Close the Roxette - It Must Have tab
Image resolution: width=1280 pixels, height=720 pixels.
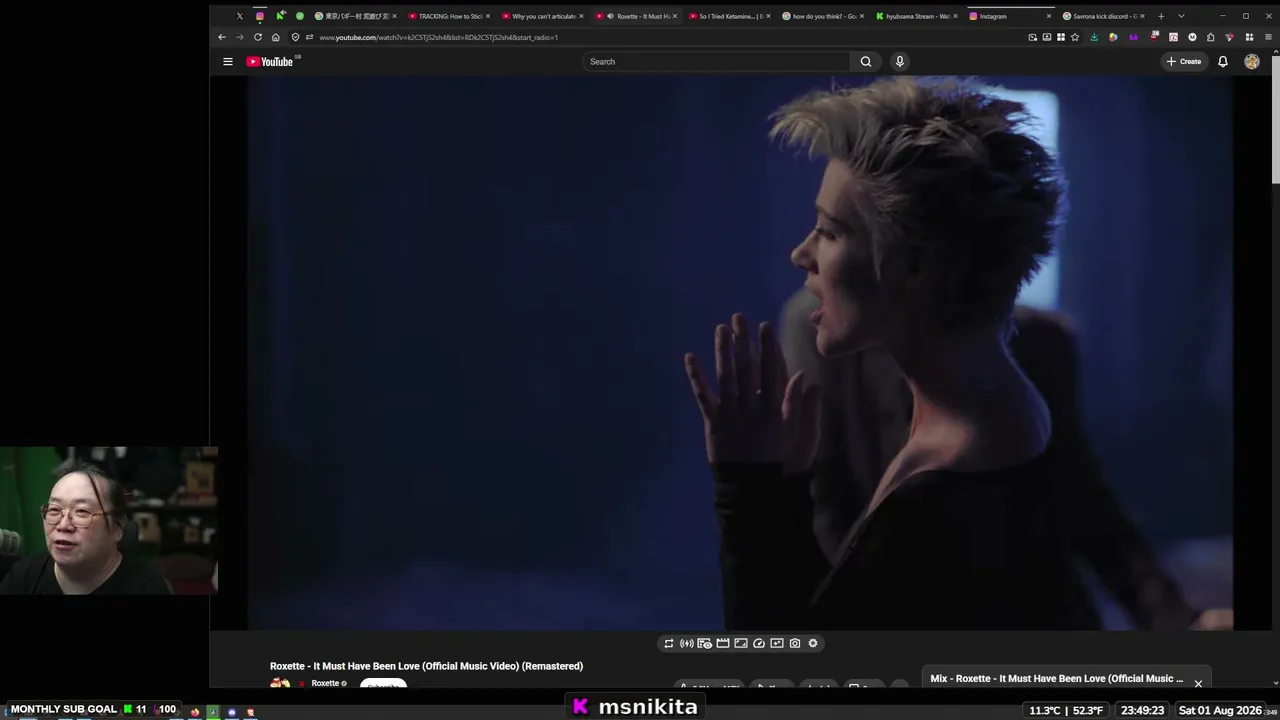pyautogui.click(x=675, y=16)
